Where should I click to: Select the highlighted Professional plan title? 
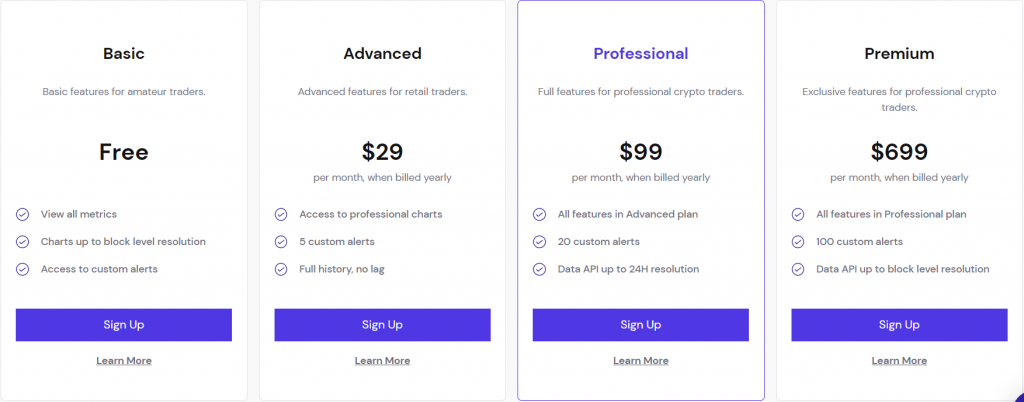641,54
